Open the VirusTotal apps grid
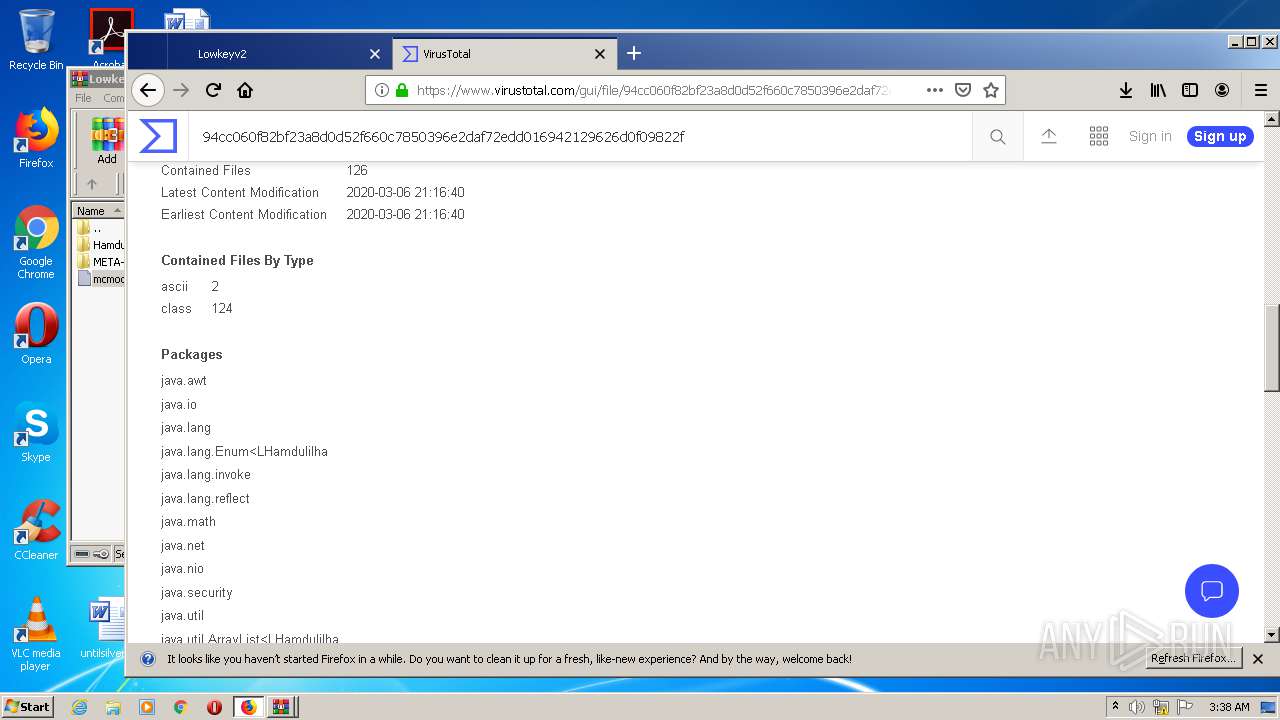 [x=1099, y=136]
